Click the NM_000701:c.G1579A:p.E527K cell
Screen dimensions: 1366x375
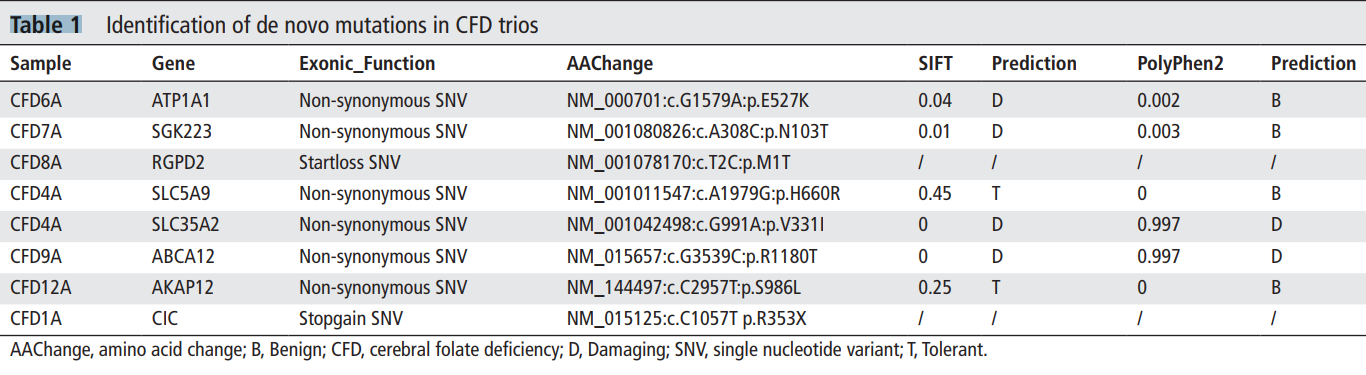coord(688,101)
